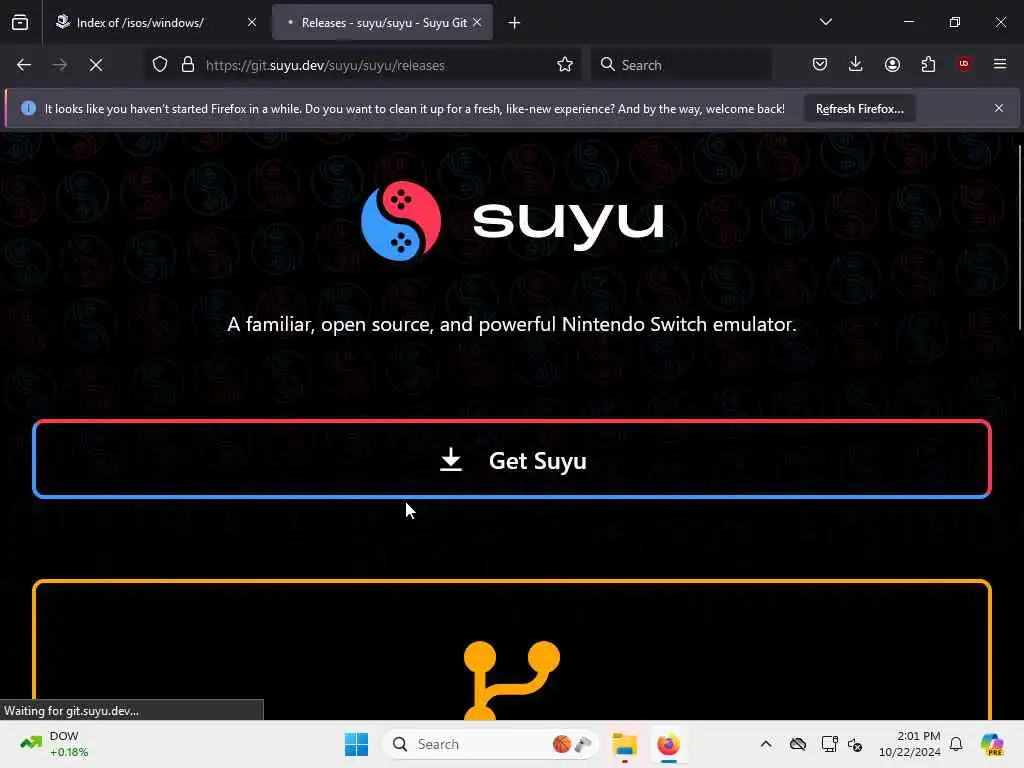The height and width of the screenshot is (768, 1024).
Task: Click the "A familiar, open source" tagline
Action: coord(511,325)
